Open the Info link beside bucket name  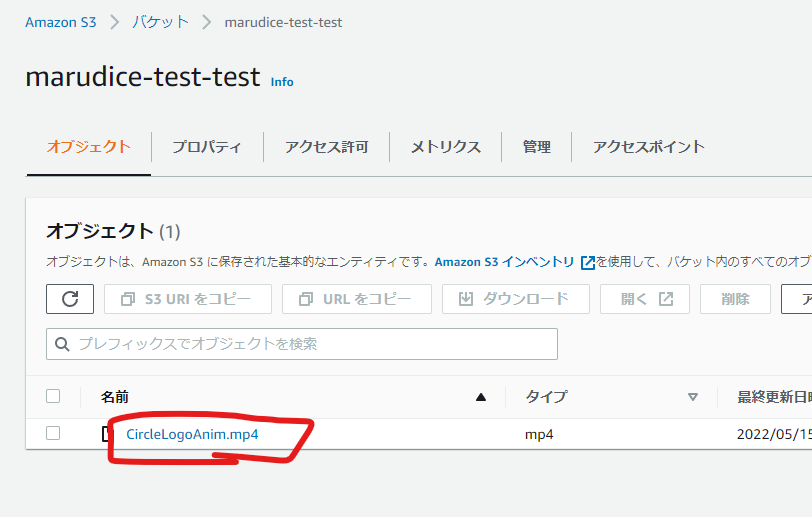(x=282, y=82)
